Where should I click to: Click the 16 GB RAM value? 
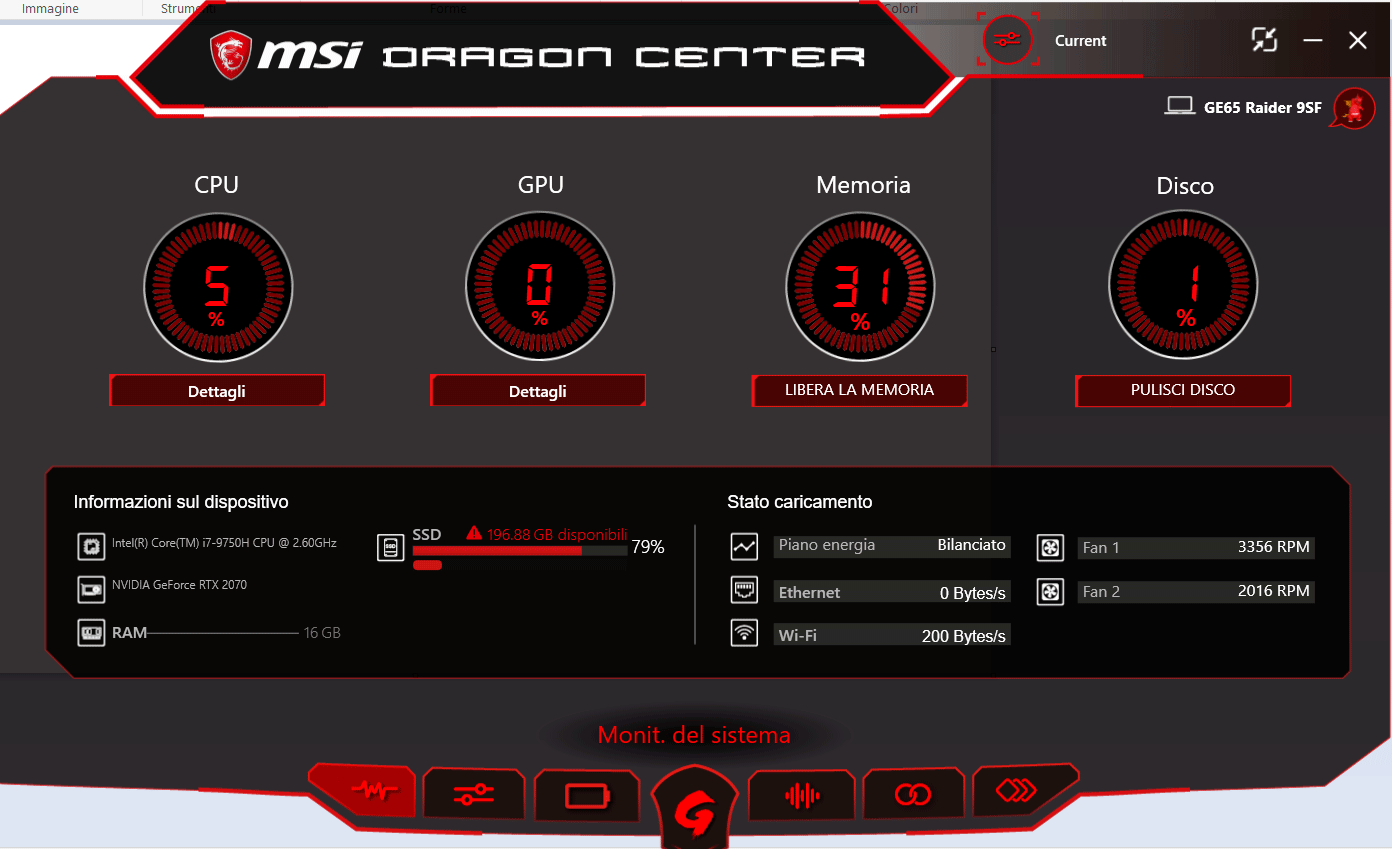tap(322, 633)
